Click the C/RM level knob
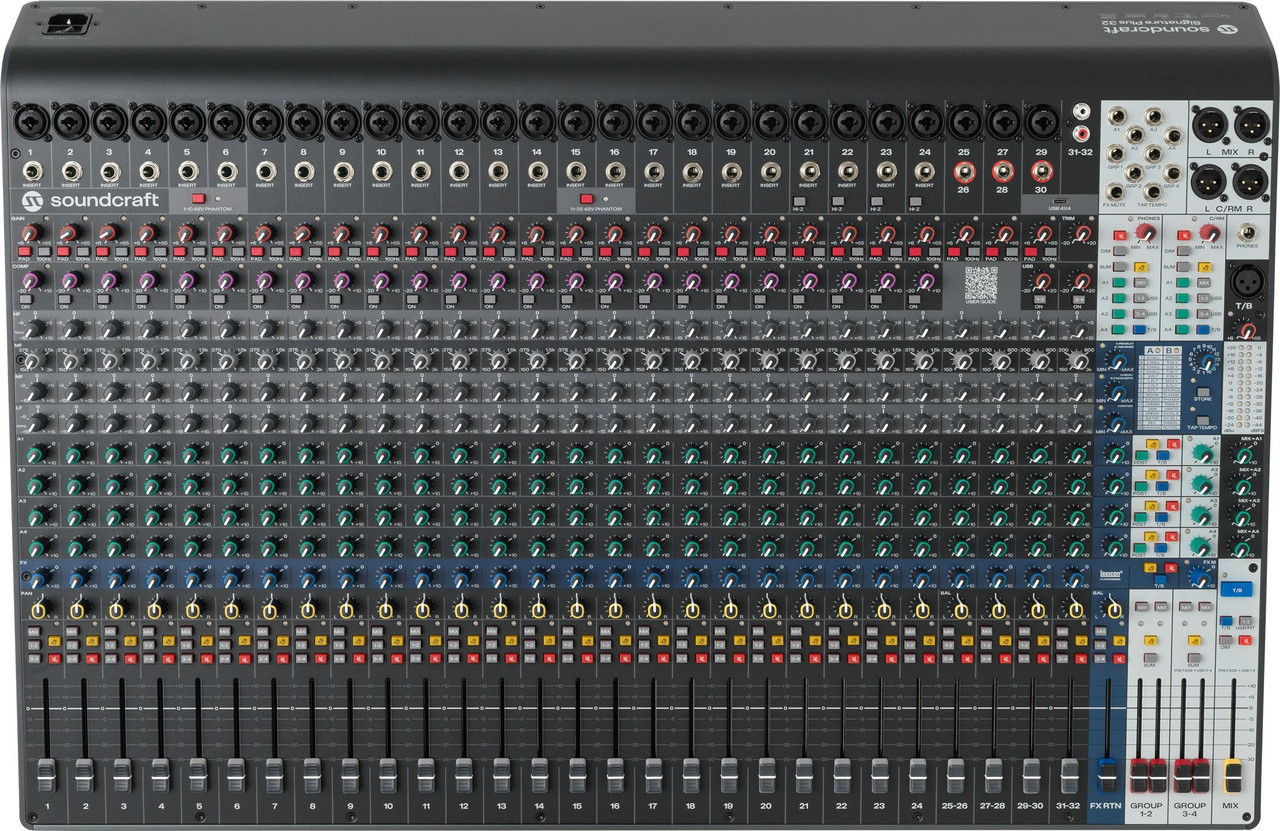The width and height of the screenshot is (1280, 831). [1210, 233]
